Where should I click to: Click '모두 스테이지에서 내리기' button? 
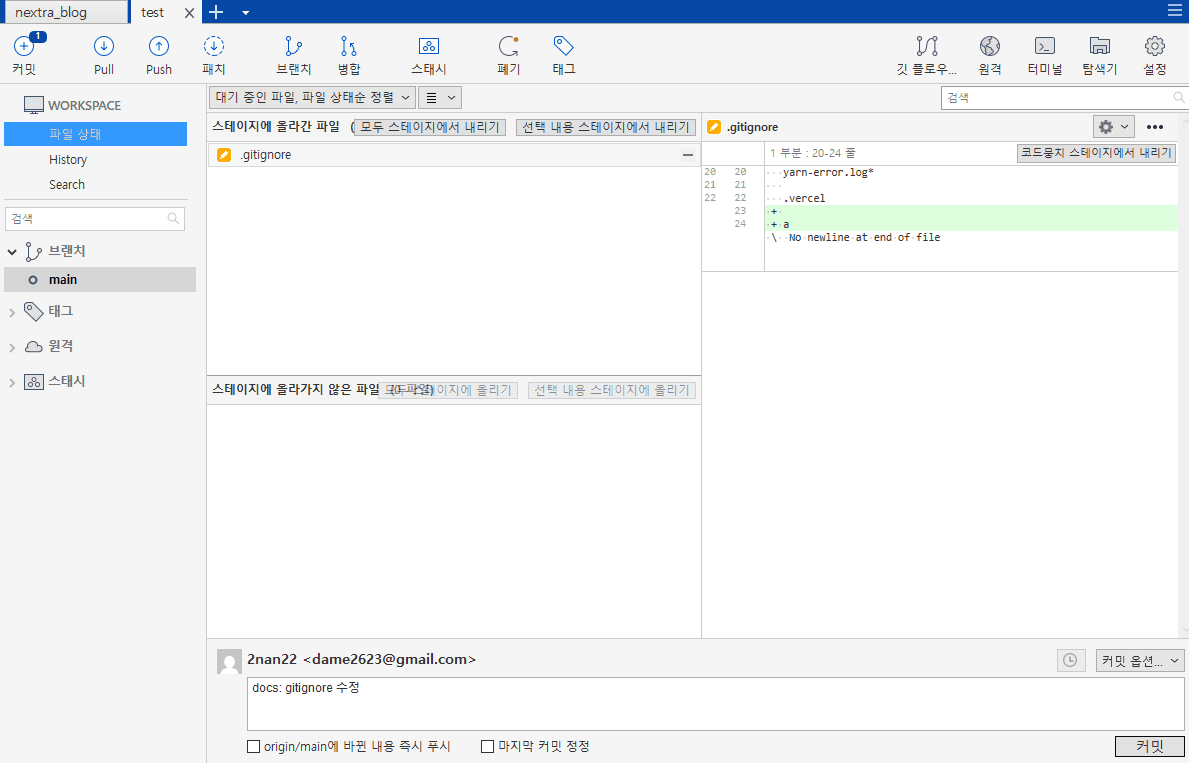tap(430, 127)
